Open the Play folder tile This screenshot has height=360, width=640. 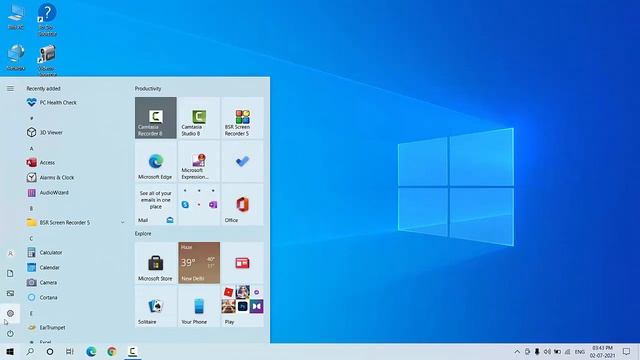pyautogui.click(x=242, y=306)
